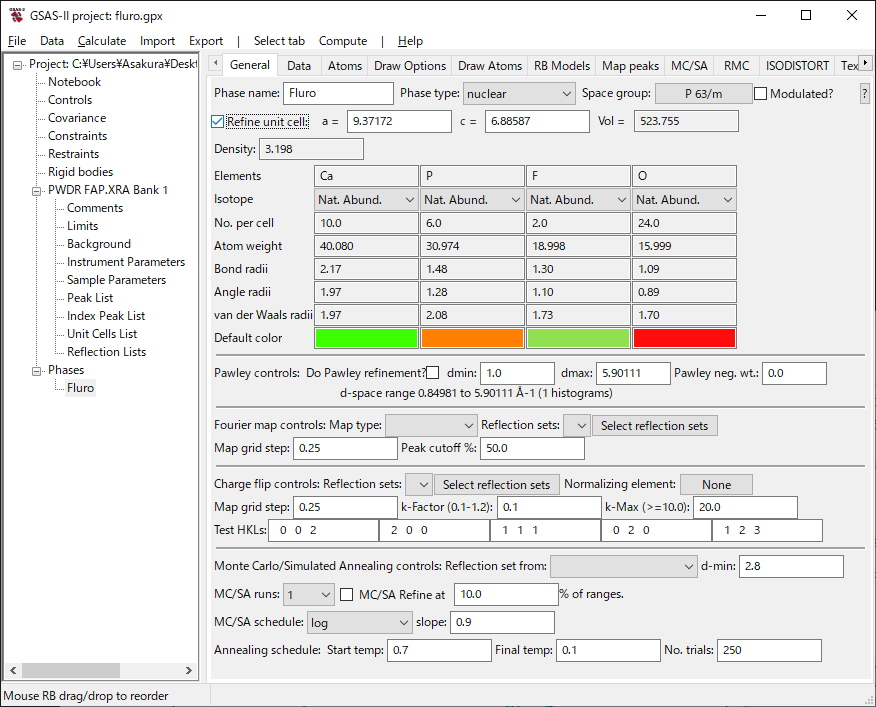This screenshot has height=707, width=876.
Task: Click the tab scroll right arrow
Action: (866, 65)
